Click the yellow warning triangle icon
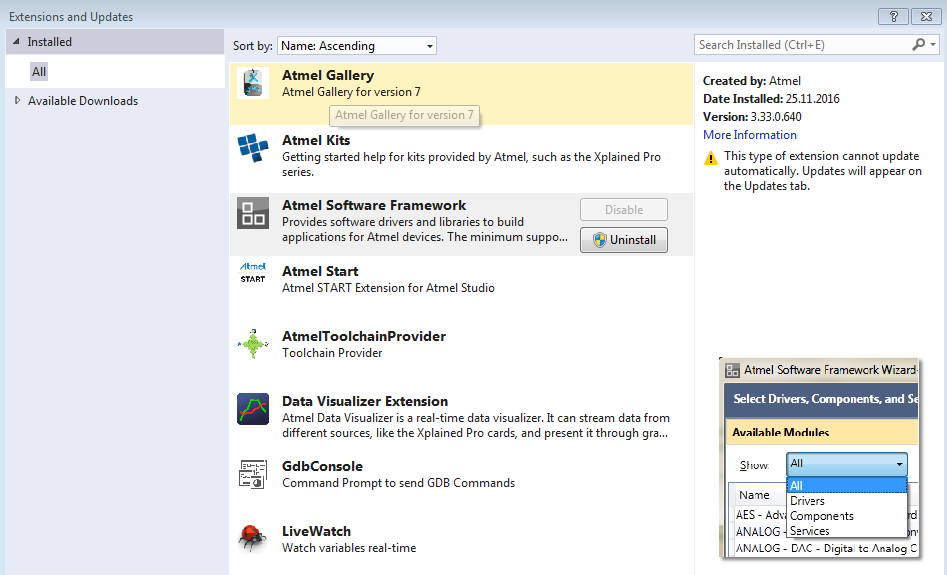Screen dimensions: 947x575 [711, 158]
